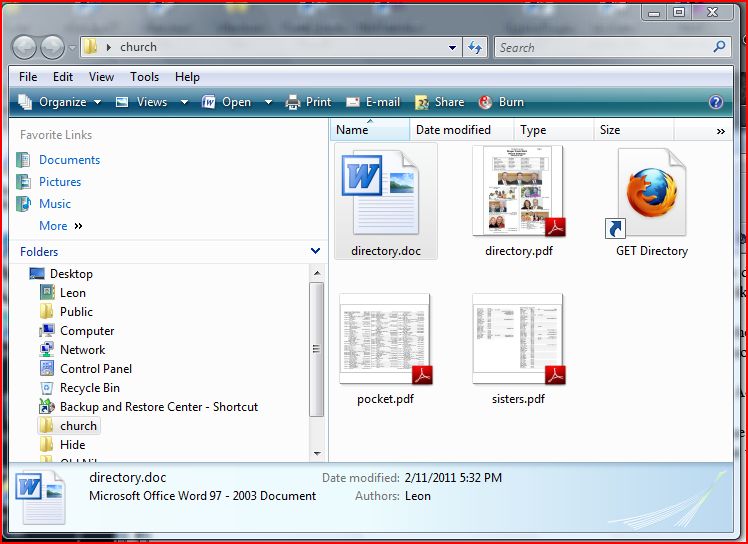Click Authors value Leon in details pane

(418, 496)
